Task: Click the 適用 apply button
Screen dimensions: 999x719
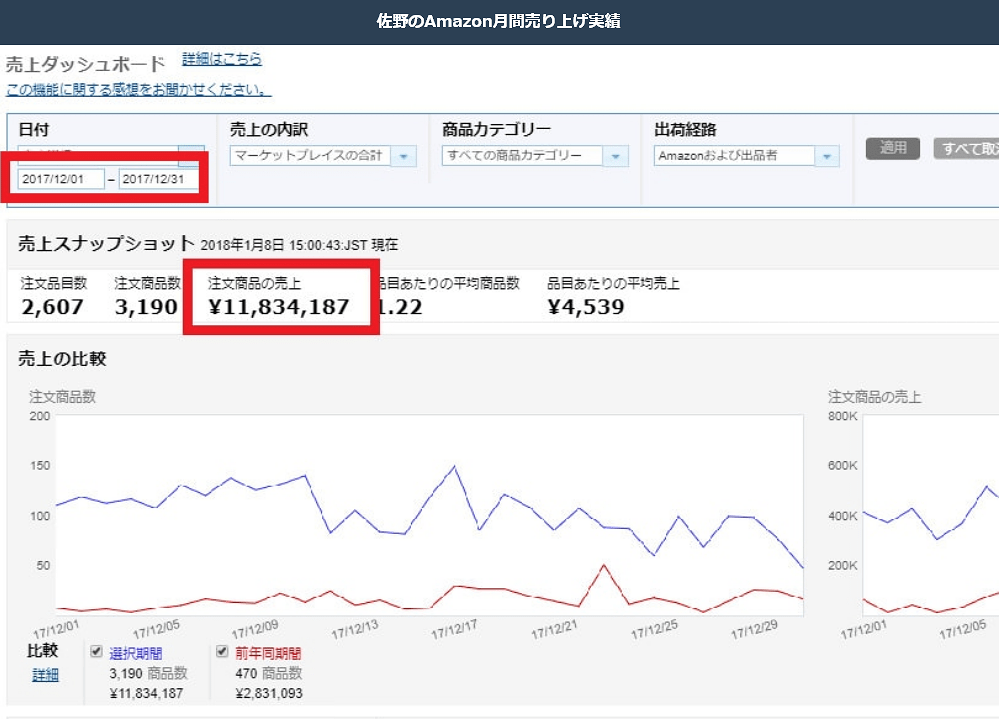Action: coord(891,146)
